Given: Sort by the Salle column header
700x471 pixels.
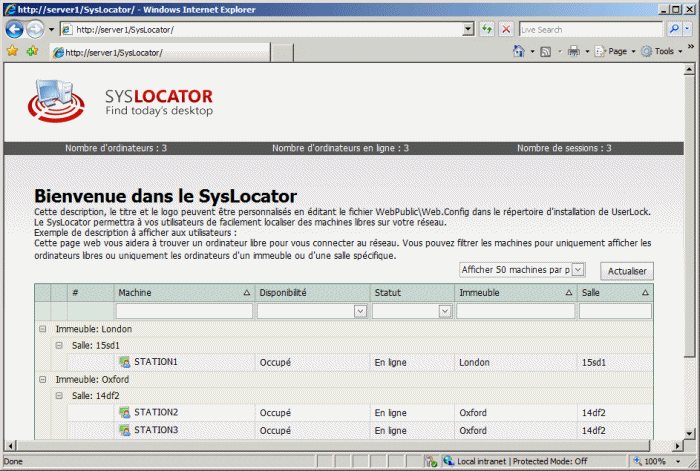Looking at the screenshot, I should 615,293.
